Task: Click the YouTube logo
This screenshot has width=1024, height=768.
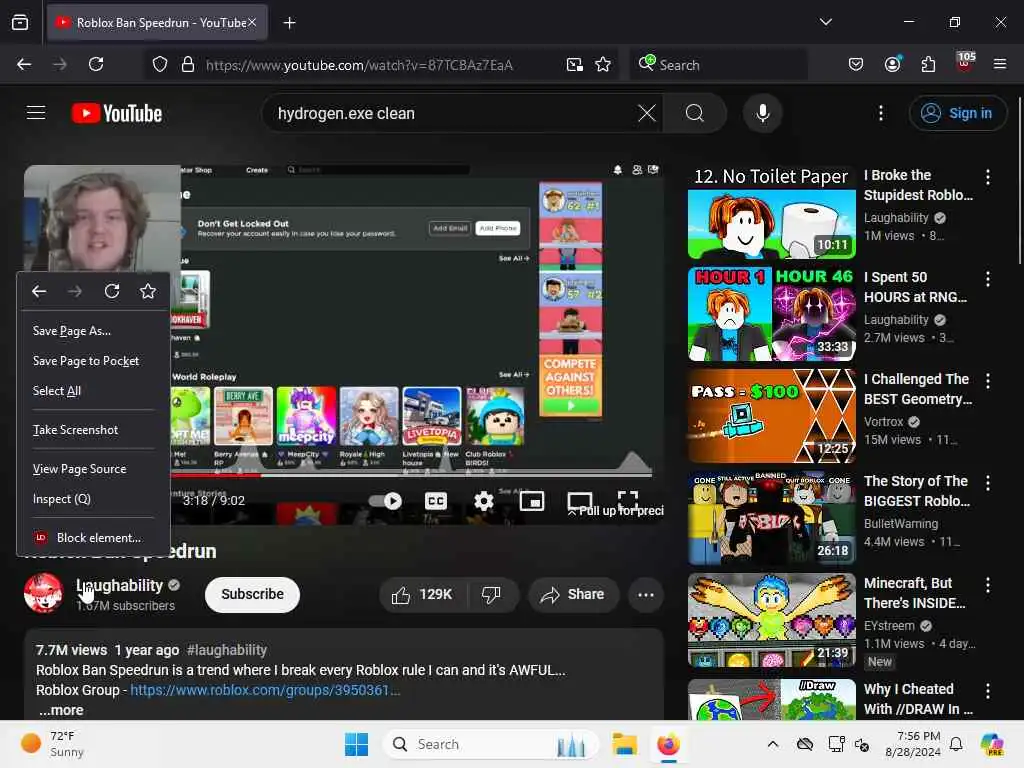Action: click(117, 113)
